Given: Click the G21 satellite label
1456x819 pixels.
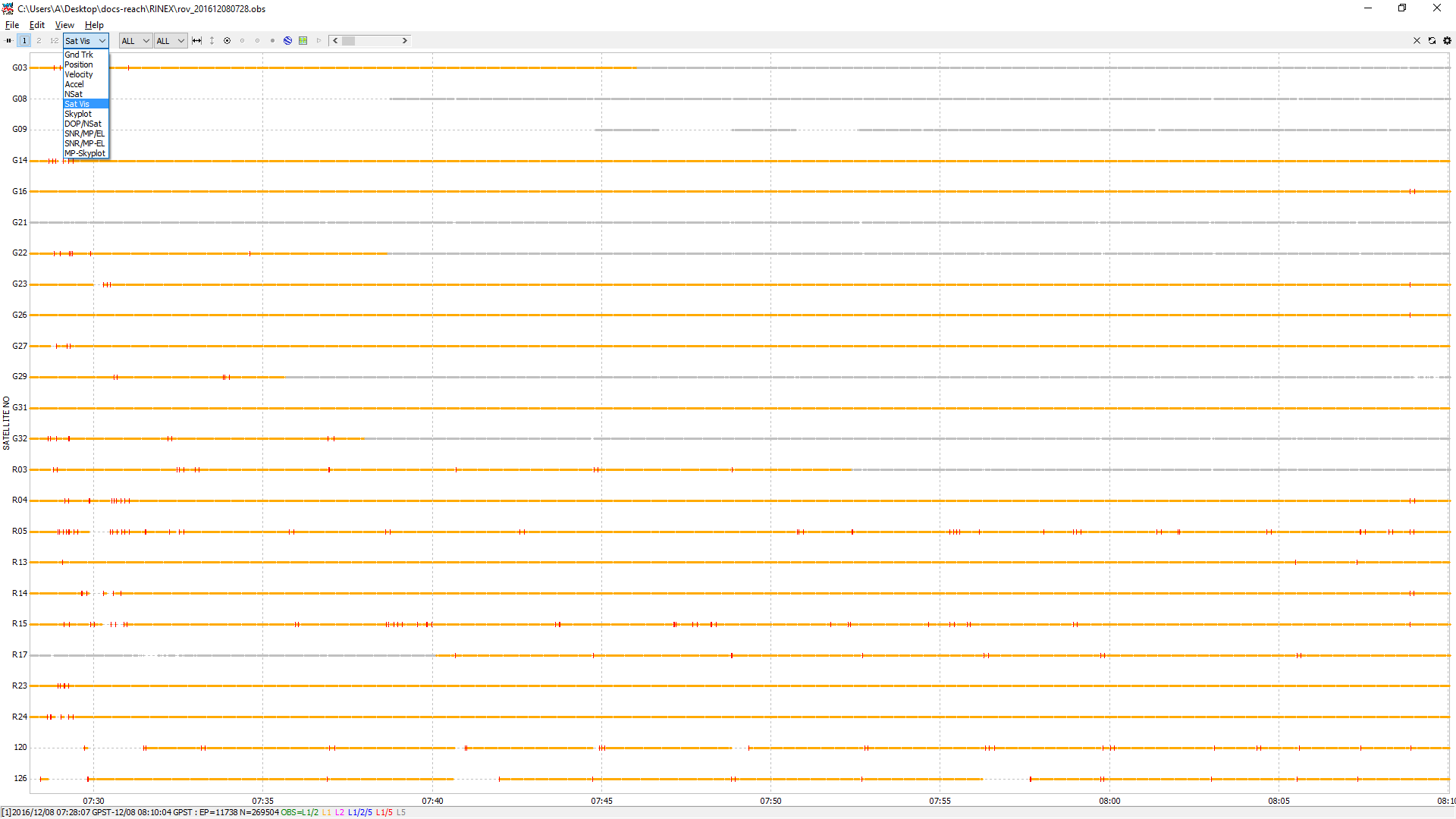Looking at the screenshot, I should coord(20,222).
